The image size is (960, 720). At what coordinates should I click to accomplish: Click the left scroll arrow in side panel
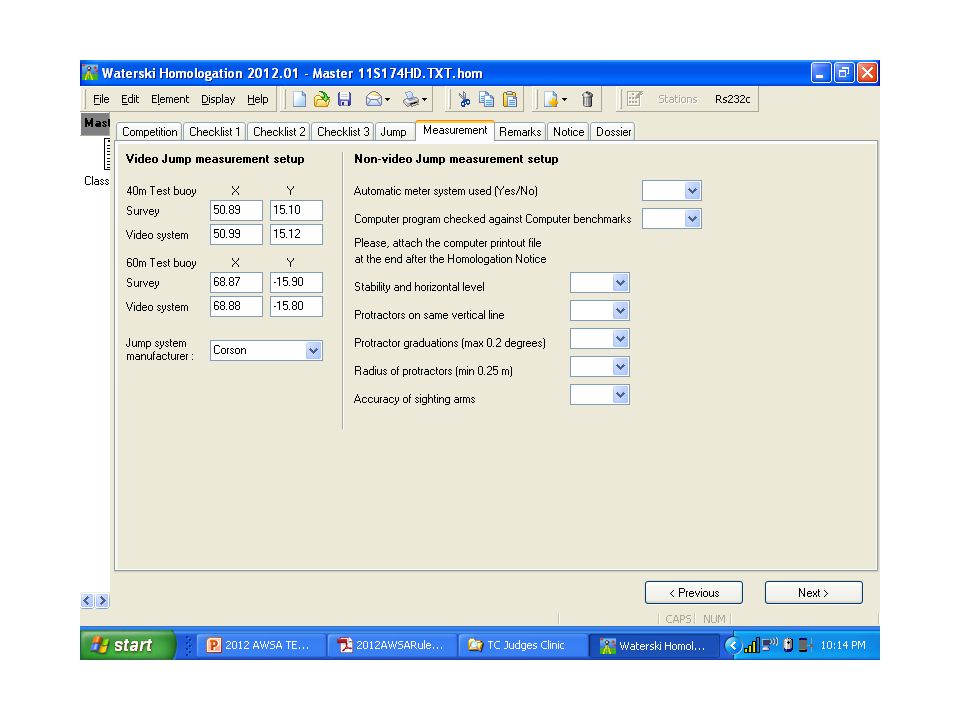pyautogui.click(x=87, y=601)
